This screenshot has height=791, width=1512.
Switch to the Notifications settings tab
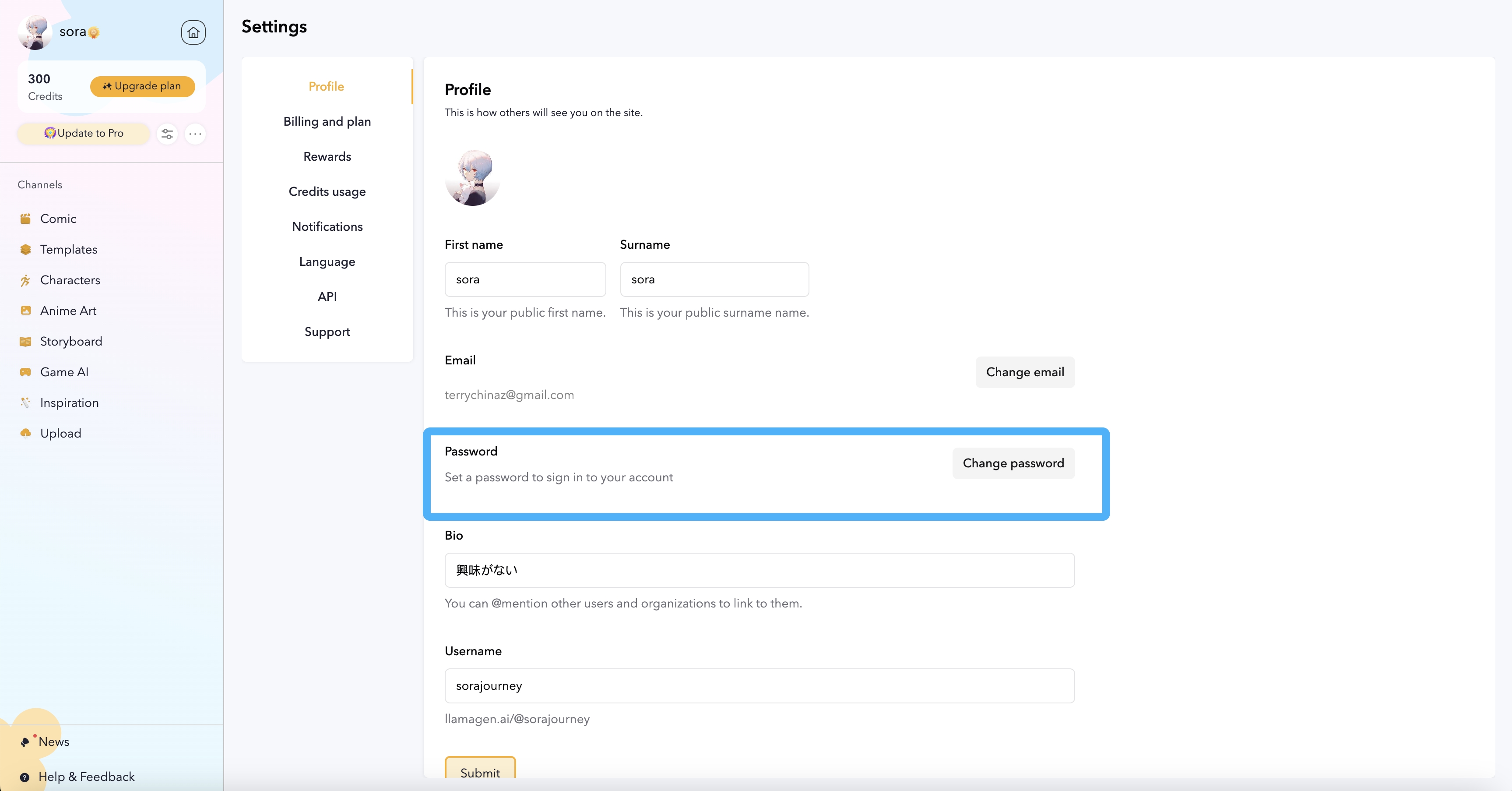(x=327, y=226)
